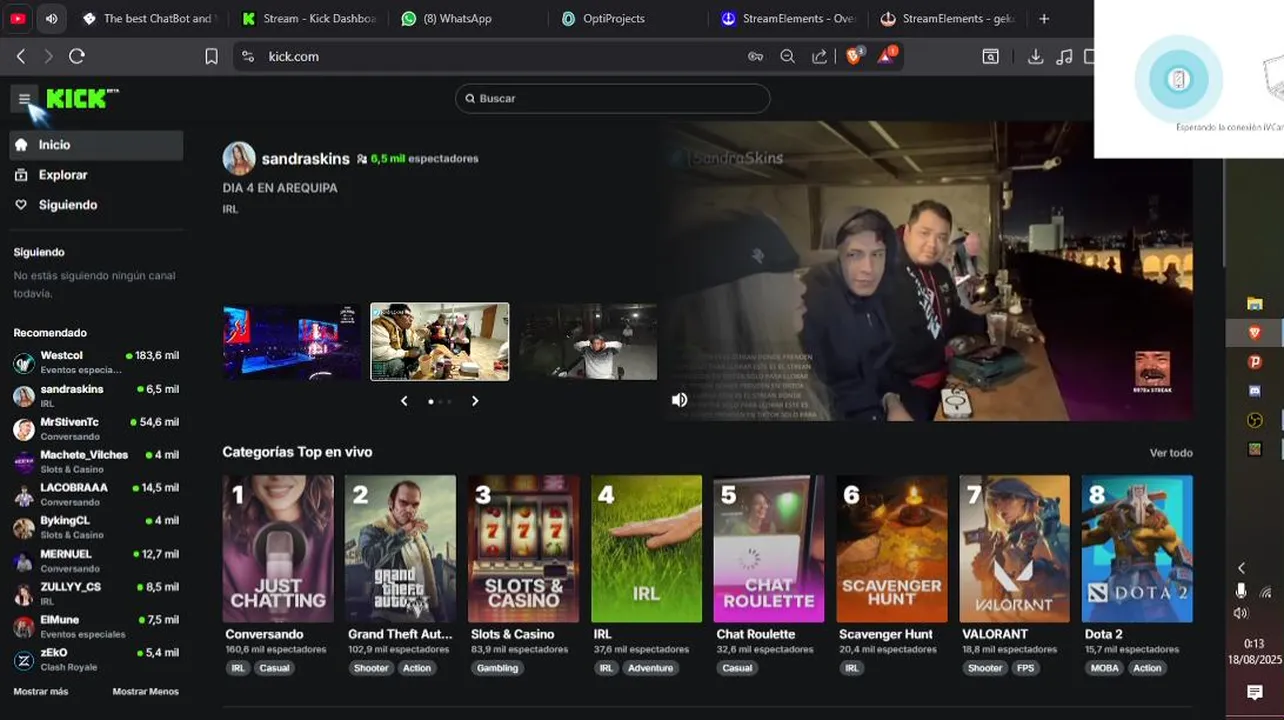The height and width of the screenshot is (720, 1284).
Task: Open BykingCL recommended channel
Action: click(x=96, y=527)
